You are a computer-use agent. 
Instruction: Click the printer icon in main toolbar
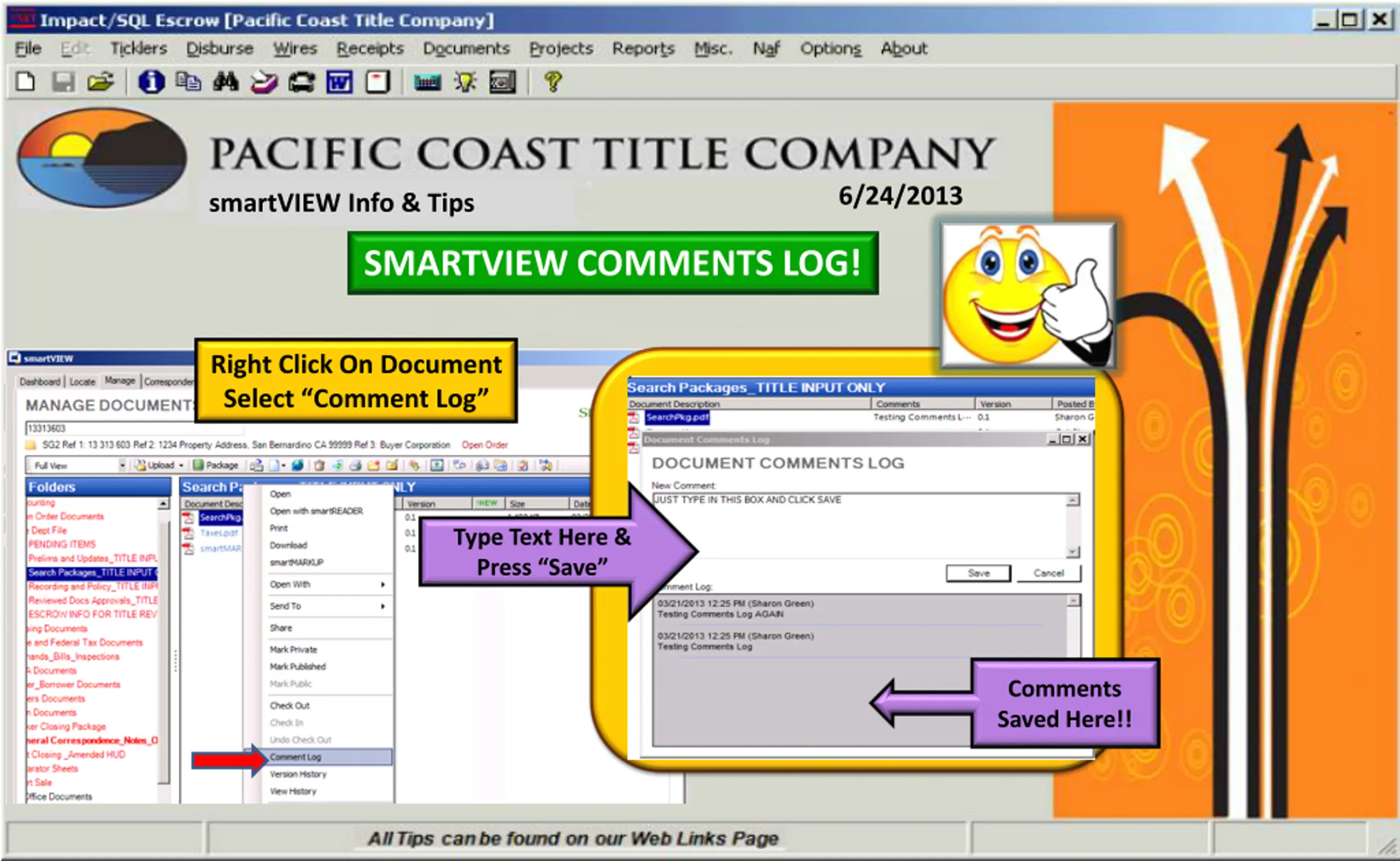pos(301,82)
